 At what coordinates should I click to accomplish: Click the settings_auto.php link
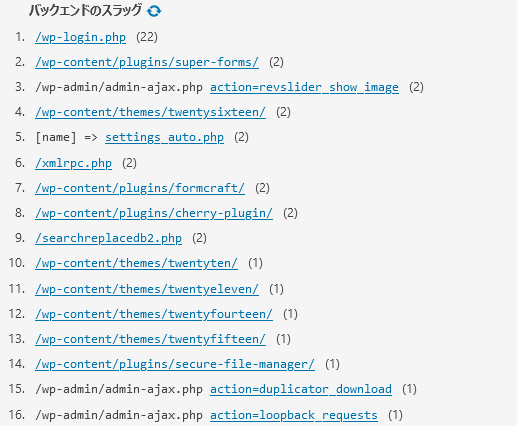coord(164,137)
